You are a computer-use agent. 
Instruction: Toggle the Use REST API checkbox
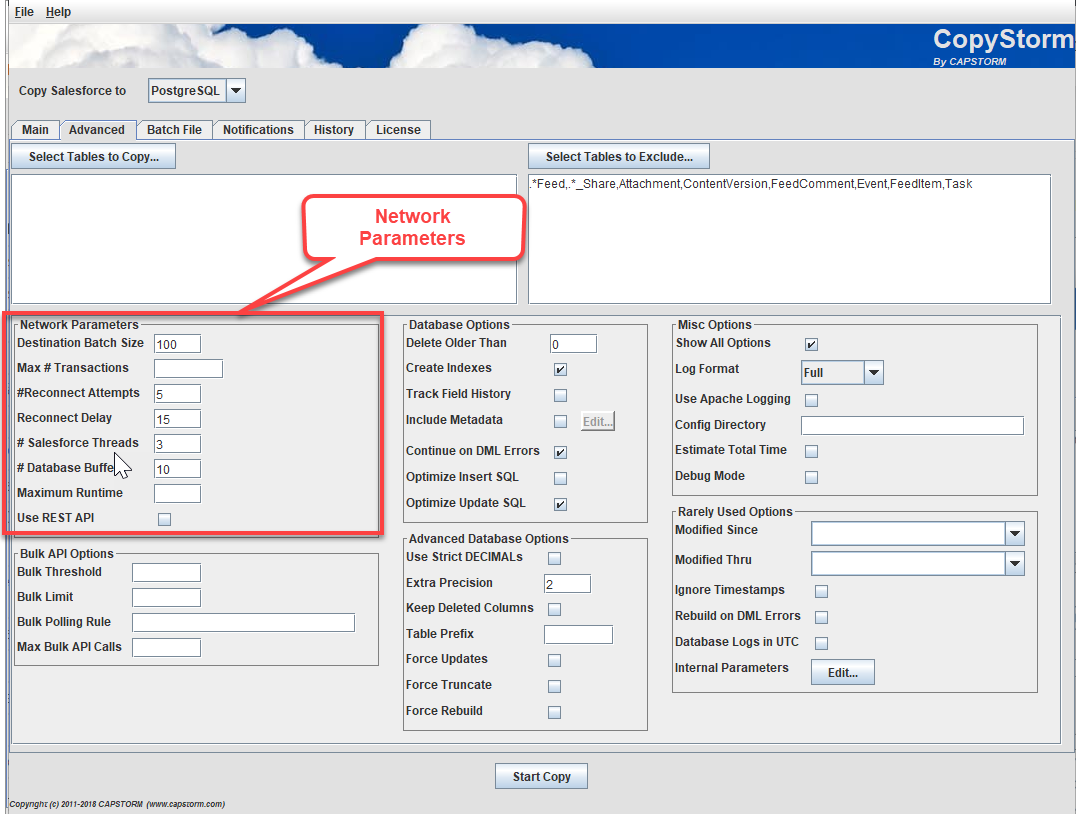[164, 519]
